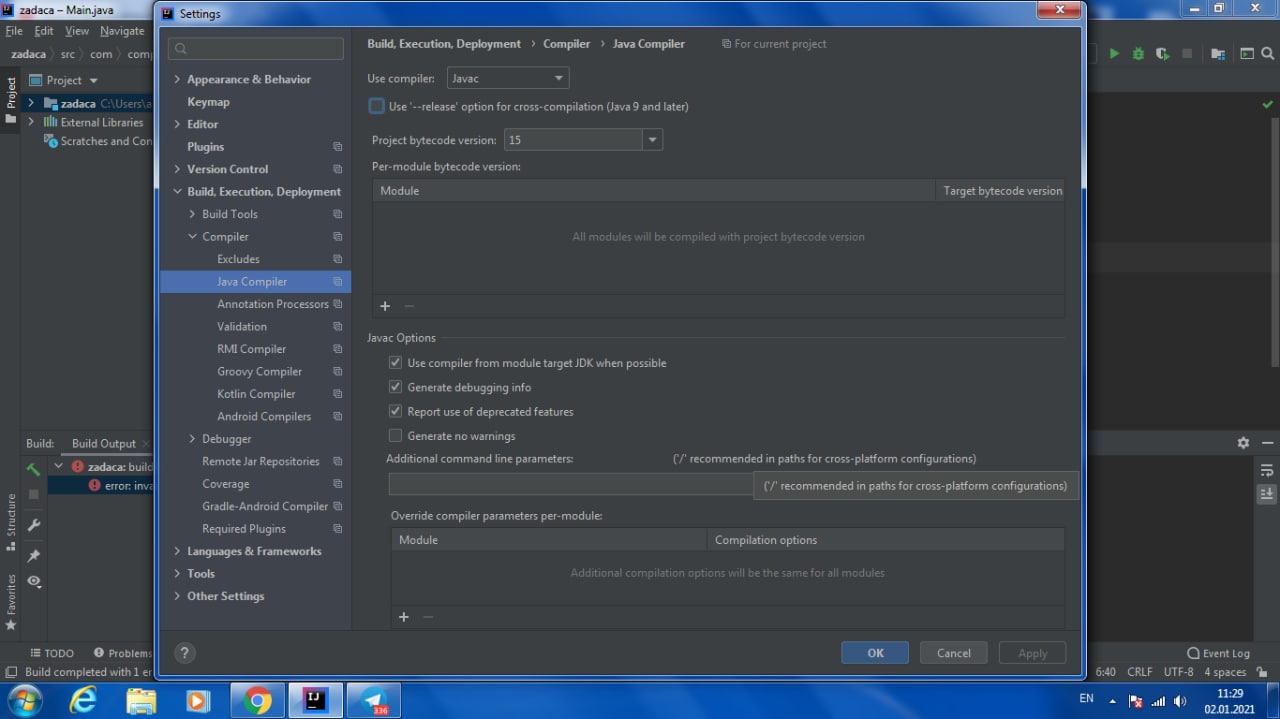The width and height of the screenshot is (1280, 719).
Task: Click the UTF-8 encoding in status bar
Action: (x=1178, y=672)
